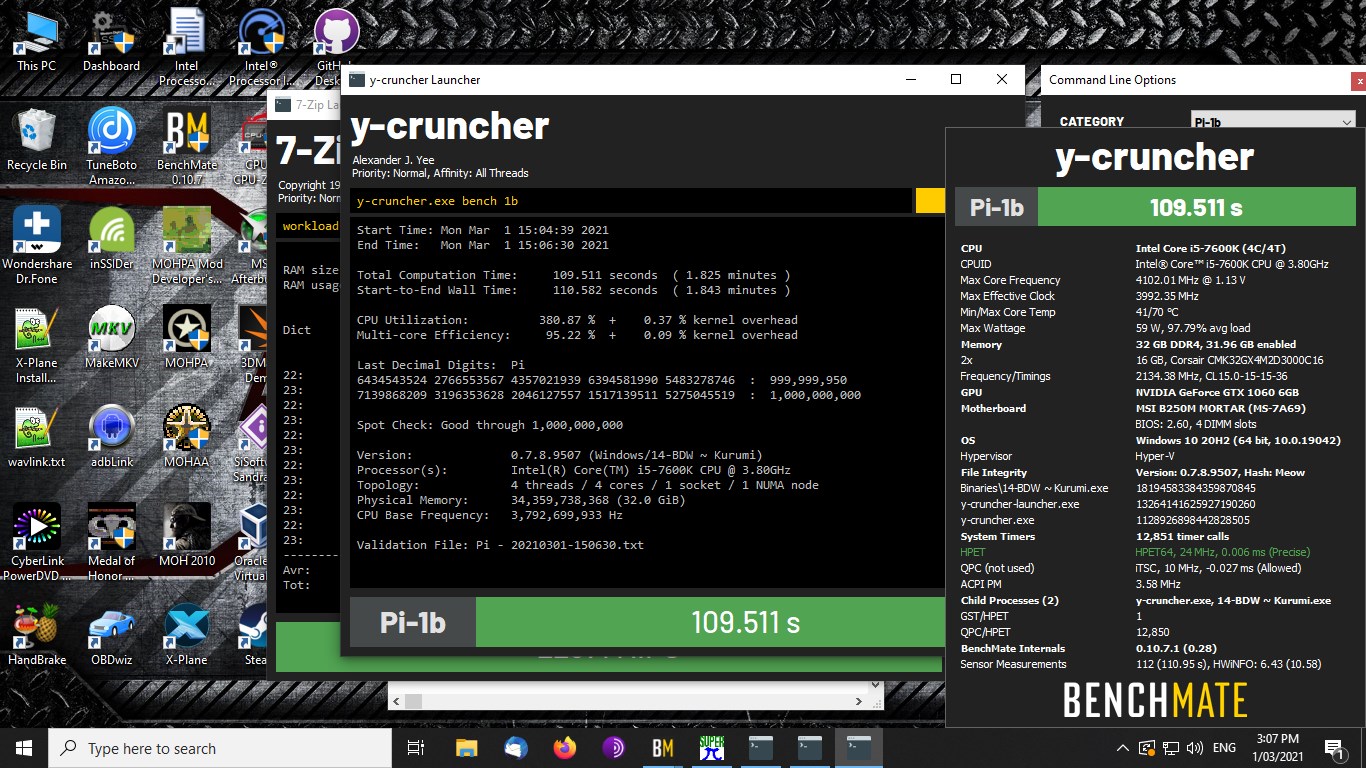The width and height of the screenshot is (1366, 768).
Task: Click the scrollbar down arrow under the launcher
Action: (x=876, y=686)
